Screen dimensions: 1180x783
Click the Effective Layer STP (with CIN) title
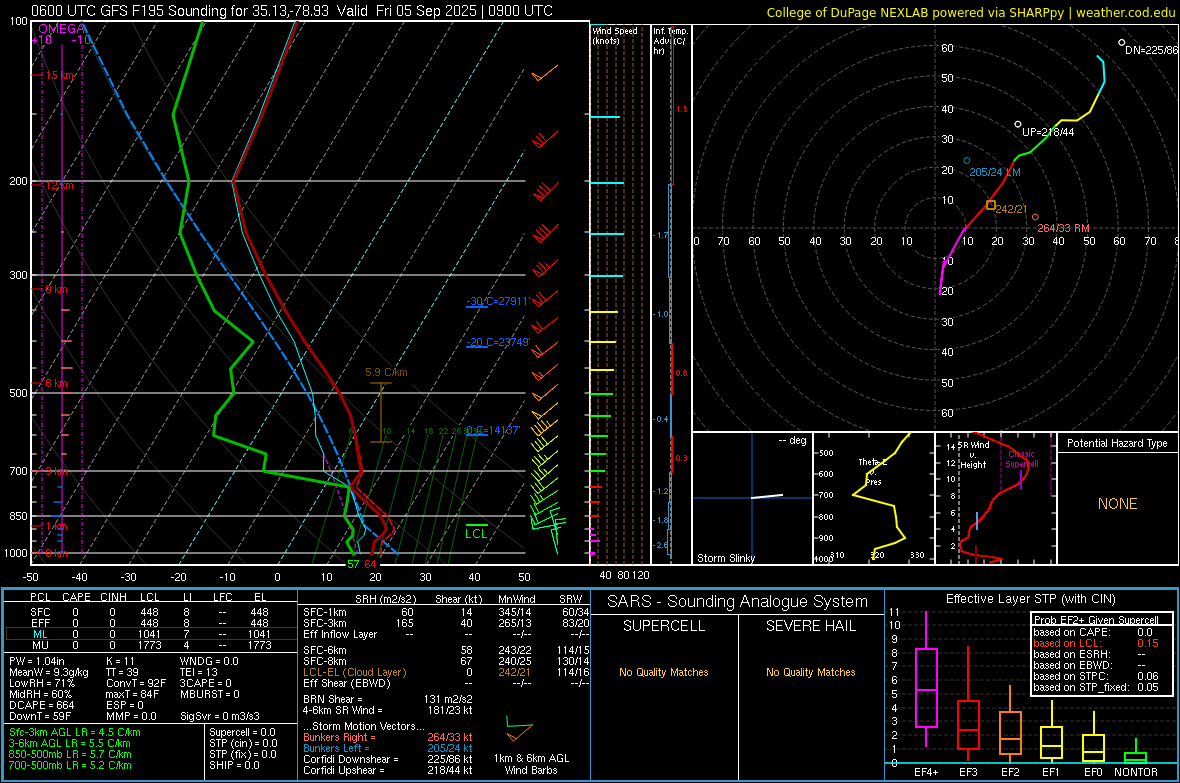1030,599
